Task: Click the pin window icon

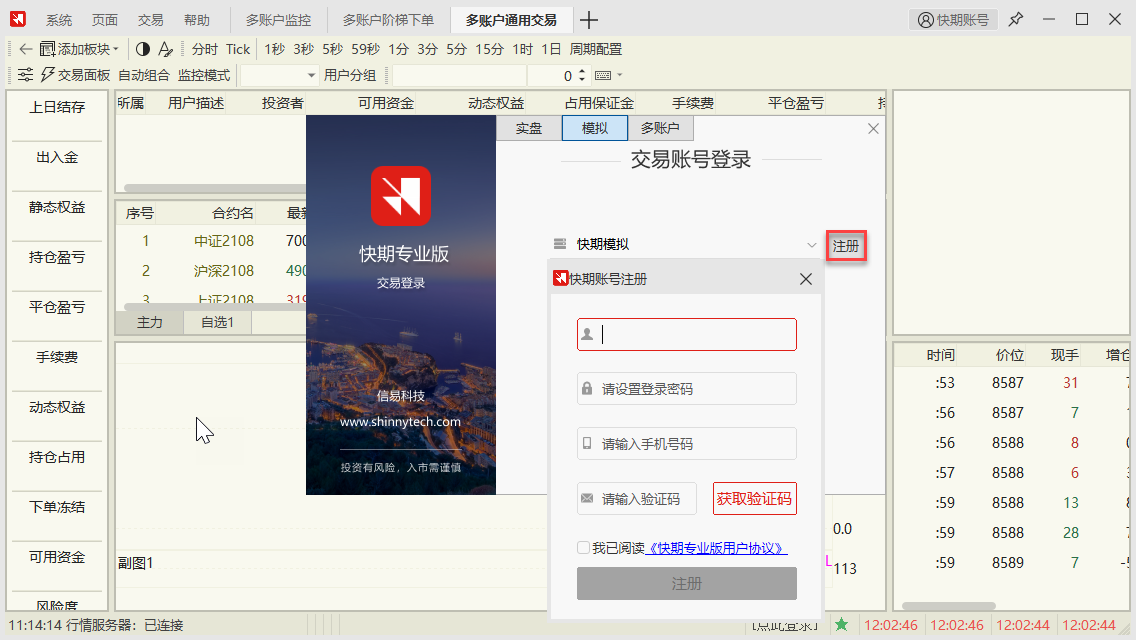Action: pos(1016,20)
